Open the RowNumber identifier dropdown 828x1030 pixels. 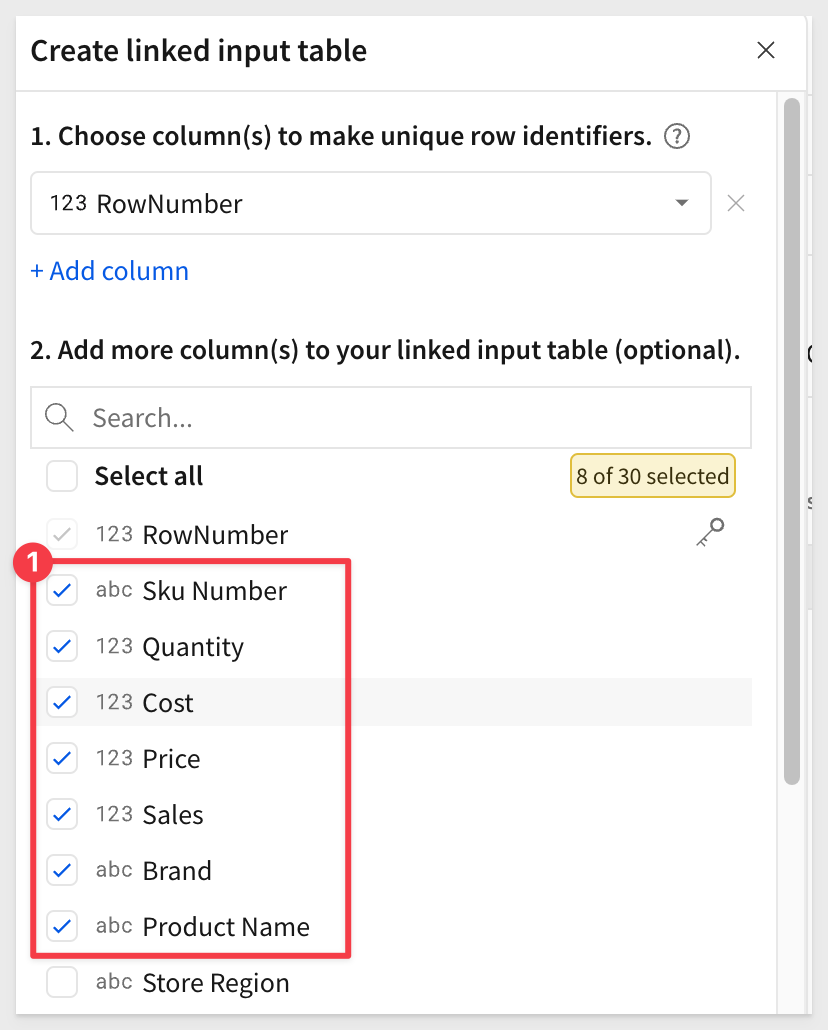pyautogui.click(x=371, y=204)
